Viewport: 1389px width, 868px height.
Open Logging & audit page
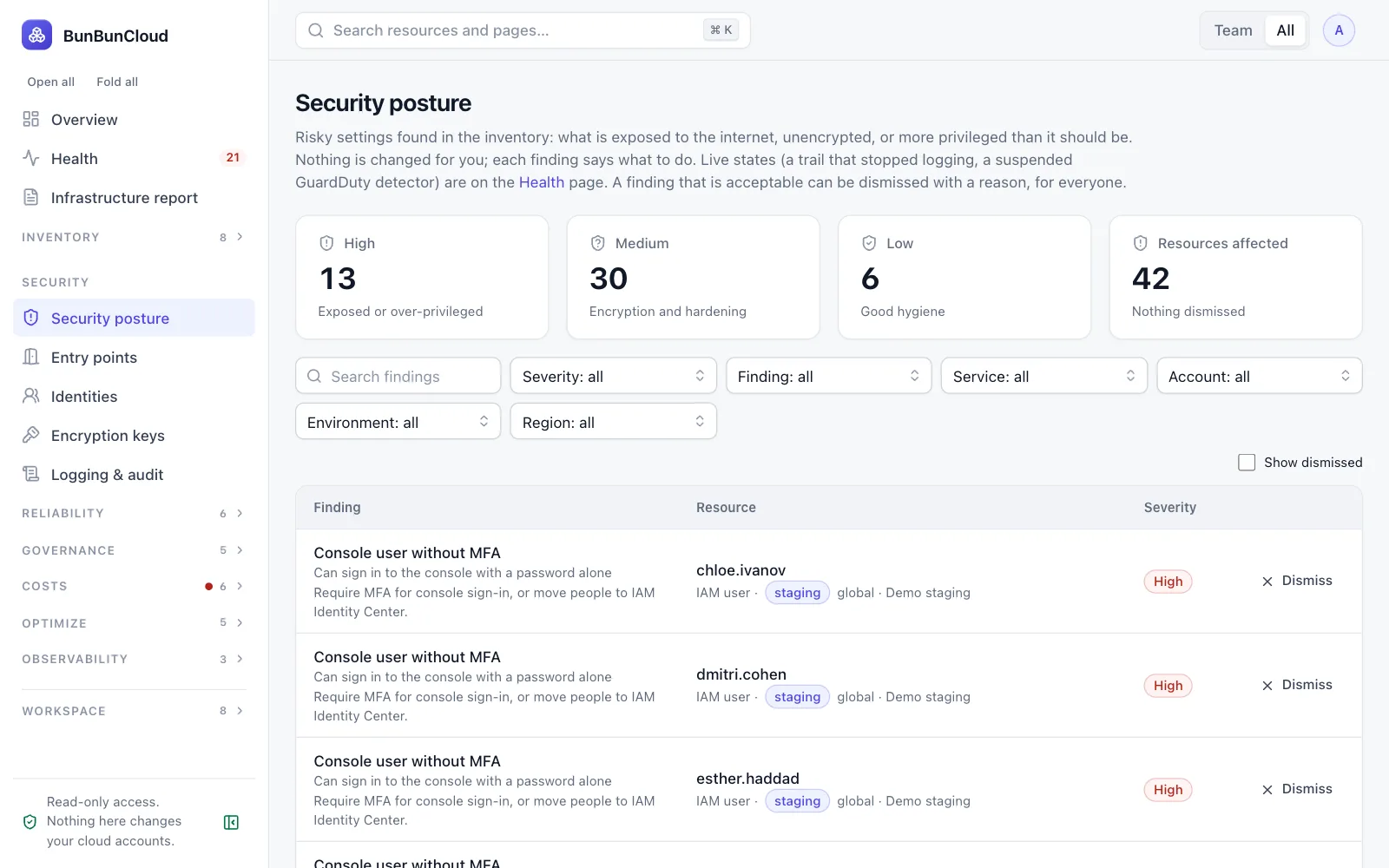coord(134,474)
